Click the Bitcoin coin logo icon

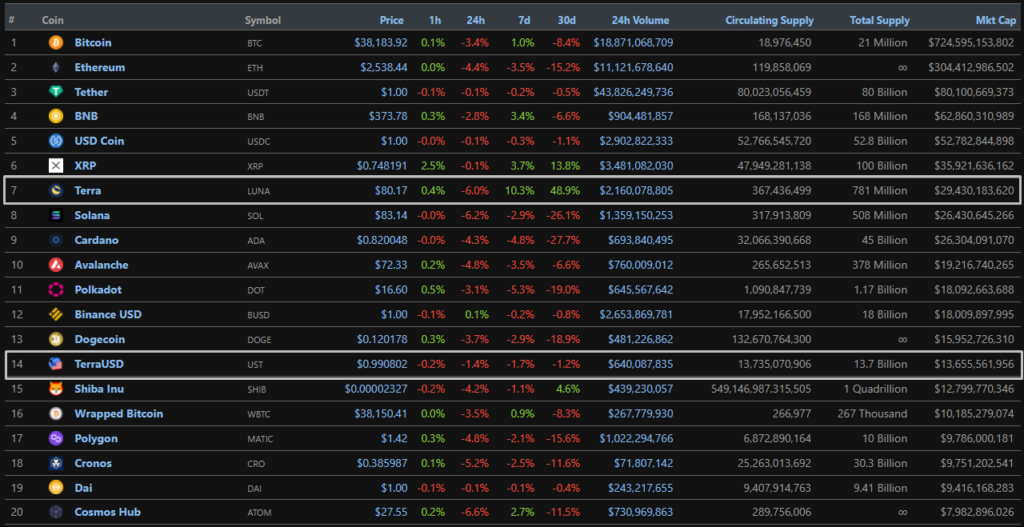click(x=56, y=43)
